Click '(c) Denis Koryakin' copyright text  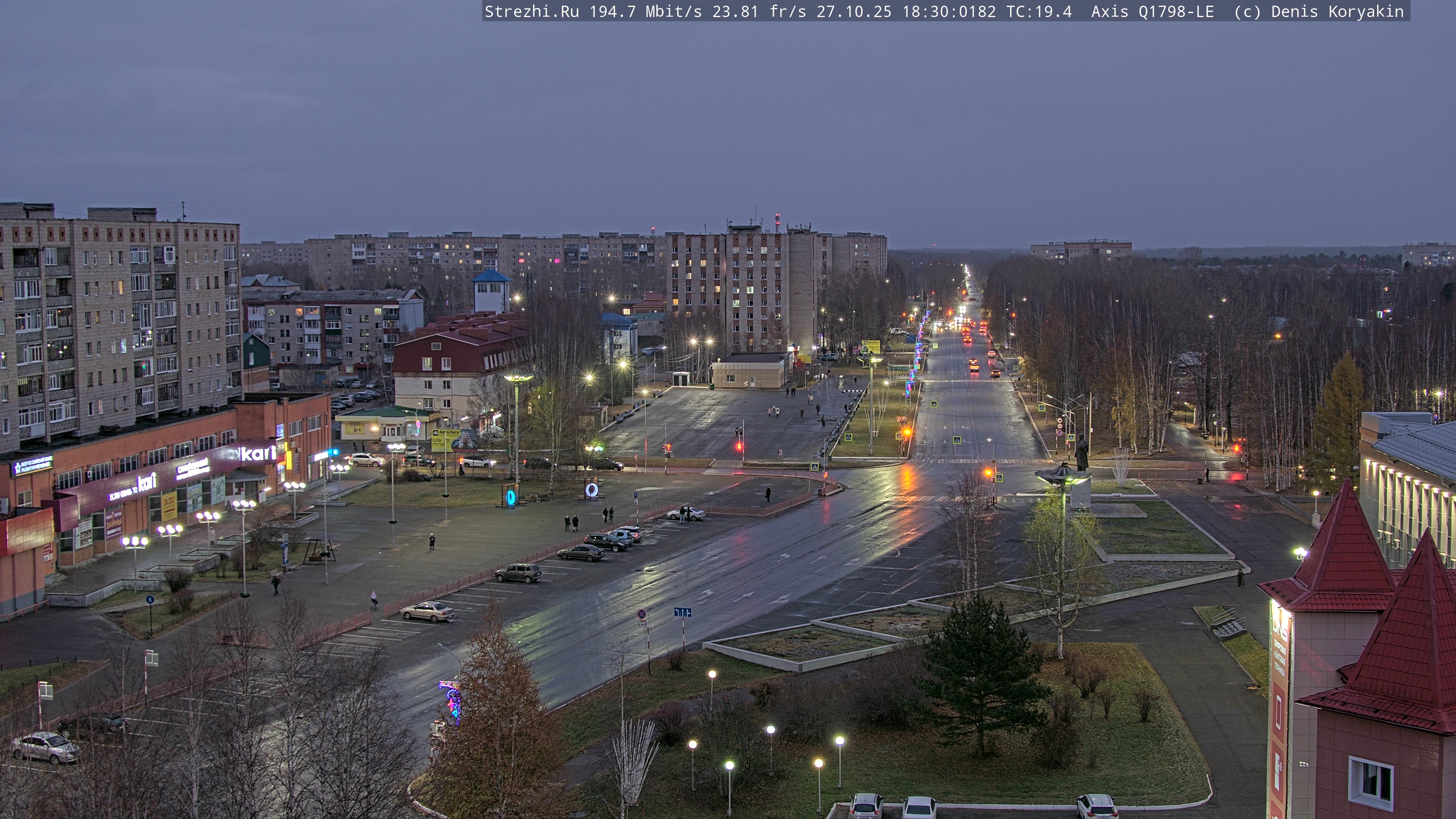pyautogui.click(x=1318, y=11)
